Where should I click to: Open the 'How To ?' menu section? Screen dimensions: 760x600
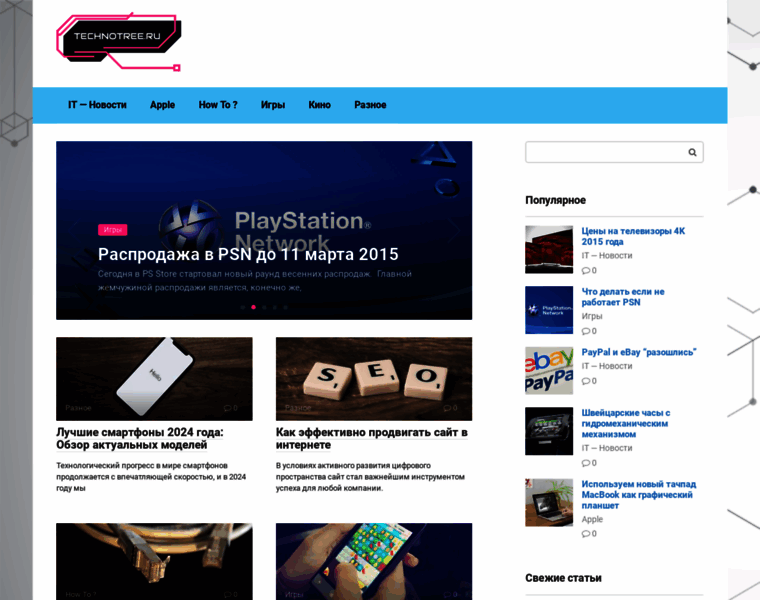(x=218, y=105)
